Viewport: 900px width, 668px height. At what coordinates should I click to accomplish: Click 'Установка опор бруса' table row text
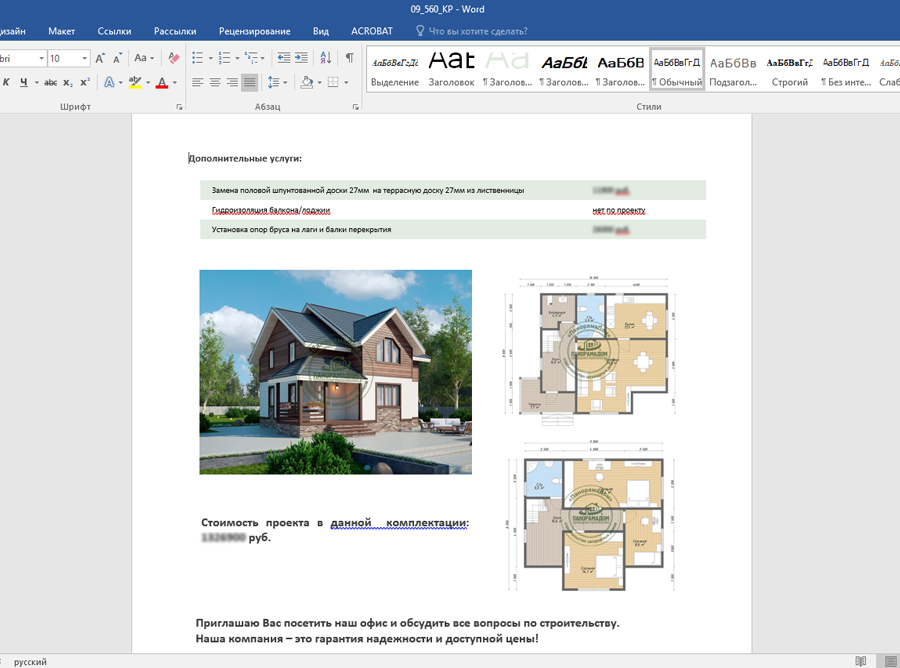(x=301, y=230)
